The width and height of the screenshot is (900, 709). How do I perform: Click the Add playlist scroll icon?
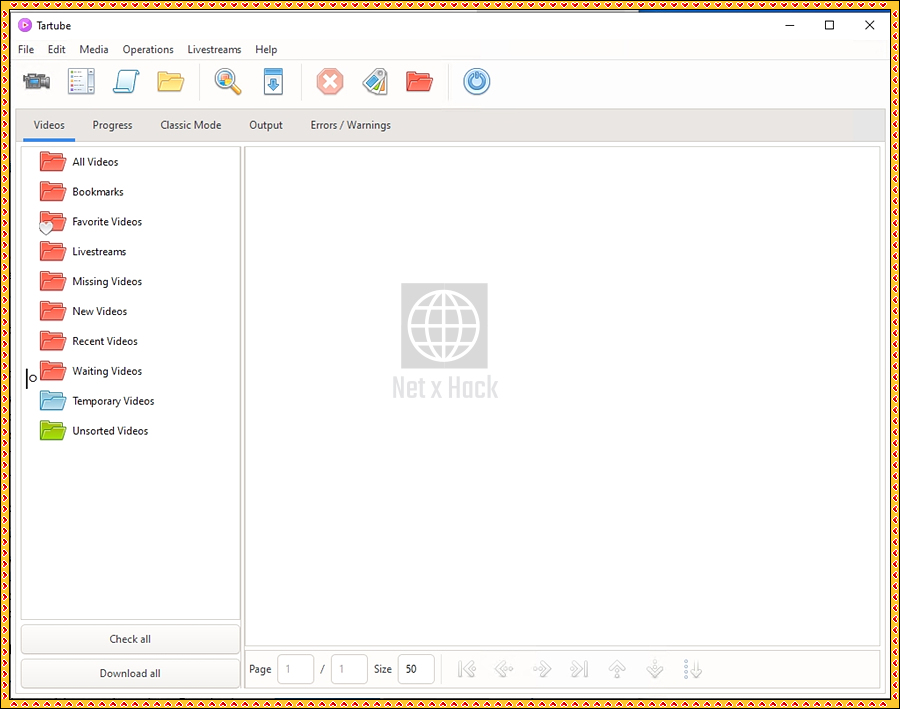tap(126, 82)
